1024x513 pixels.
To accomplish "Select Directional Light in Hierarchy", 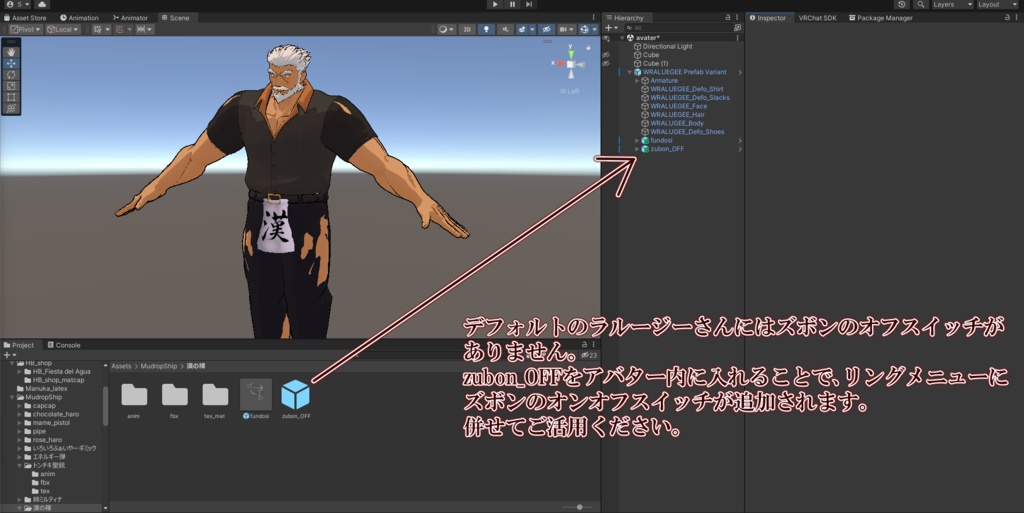I will point(667,46).
